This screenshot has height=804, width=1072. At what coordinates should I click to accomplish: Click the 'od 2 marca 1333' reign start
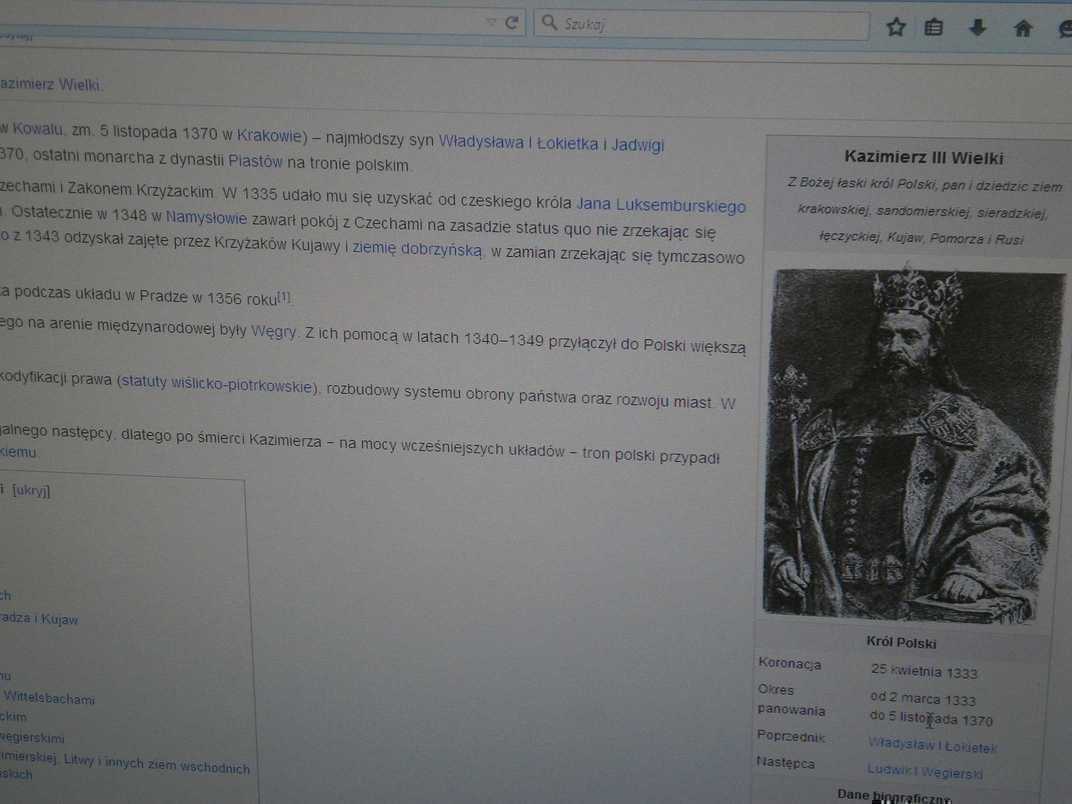click(x=923, y=698)
